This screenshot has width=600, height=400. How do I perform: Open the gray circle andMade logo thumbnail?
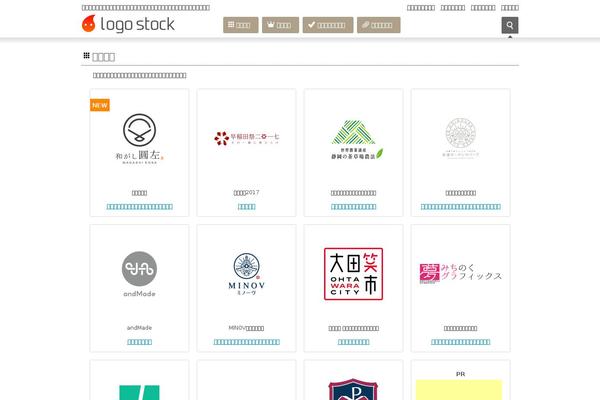pyautogui.click(x=139, y=274)
